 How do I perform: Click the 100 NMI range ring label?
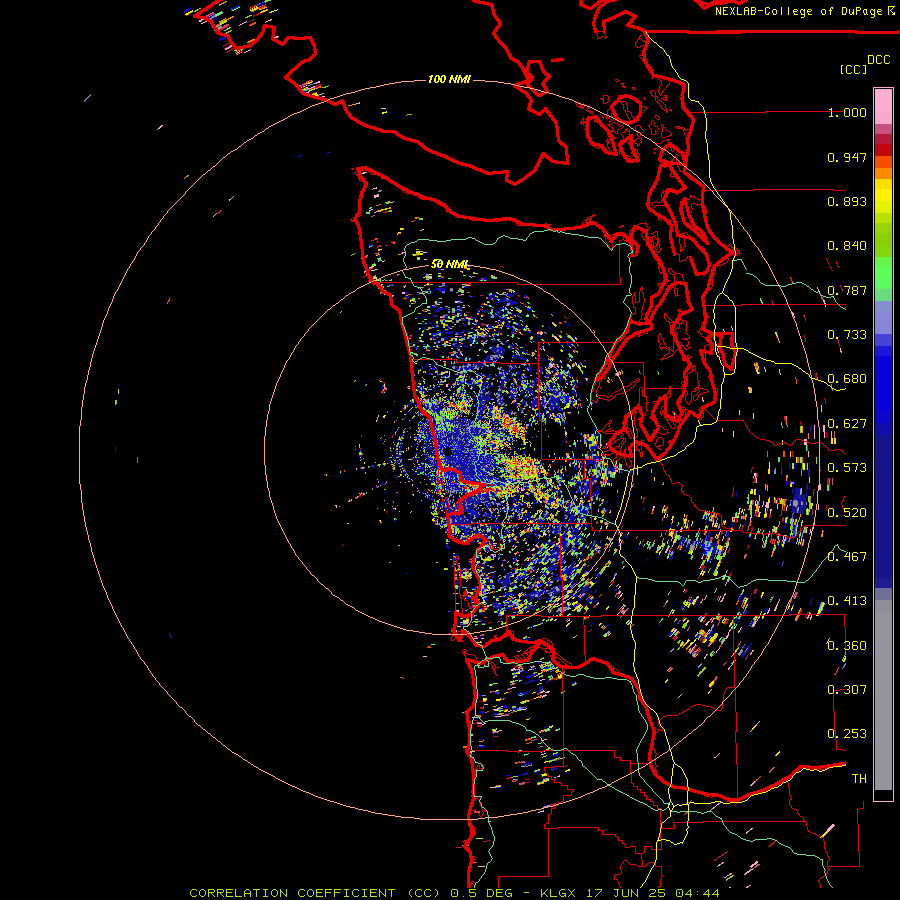point(449,79)
